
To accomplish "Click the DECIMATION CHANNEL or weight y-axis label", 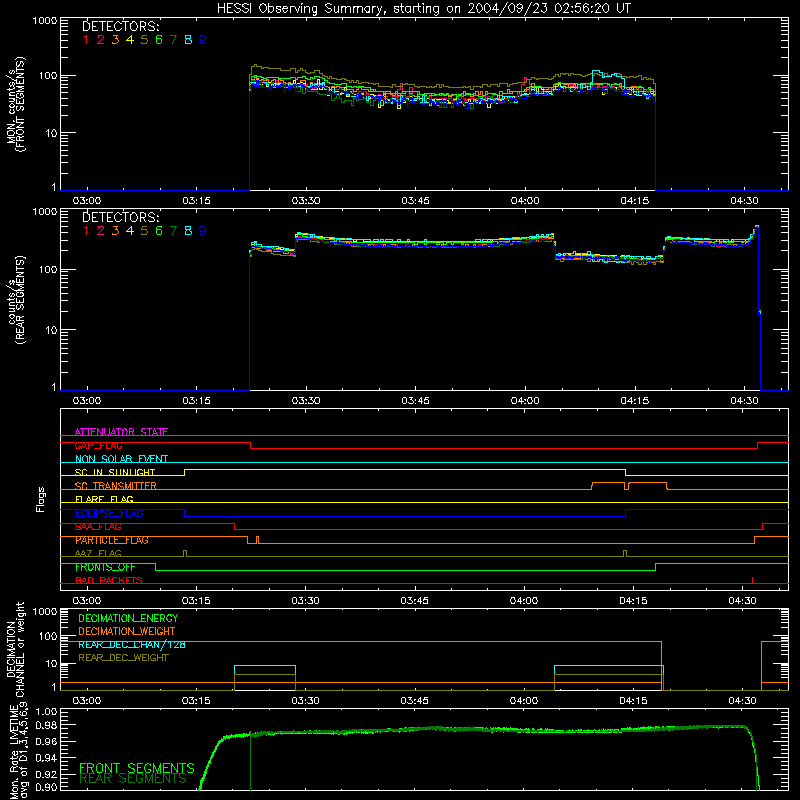I will coord(15,649).
